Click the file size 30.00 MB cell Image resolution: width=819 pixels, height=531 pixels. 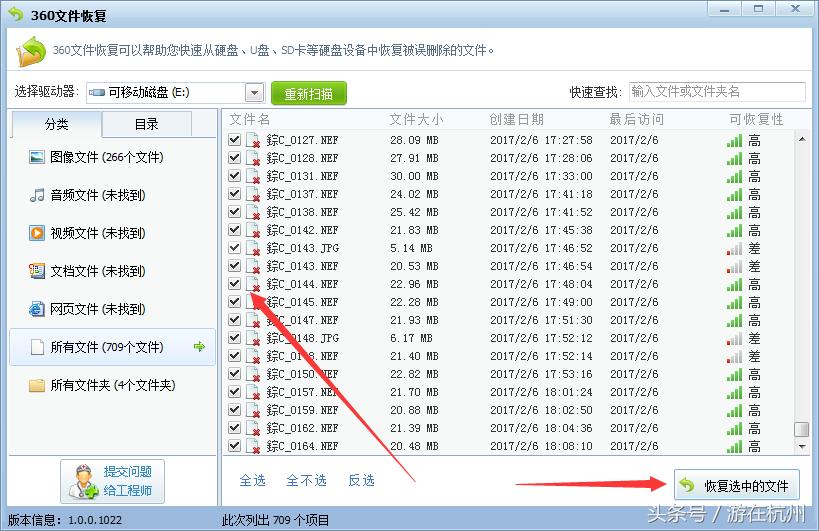click(x=414, y=176)
